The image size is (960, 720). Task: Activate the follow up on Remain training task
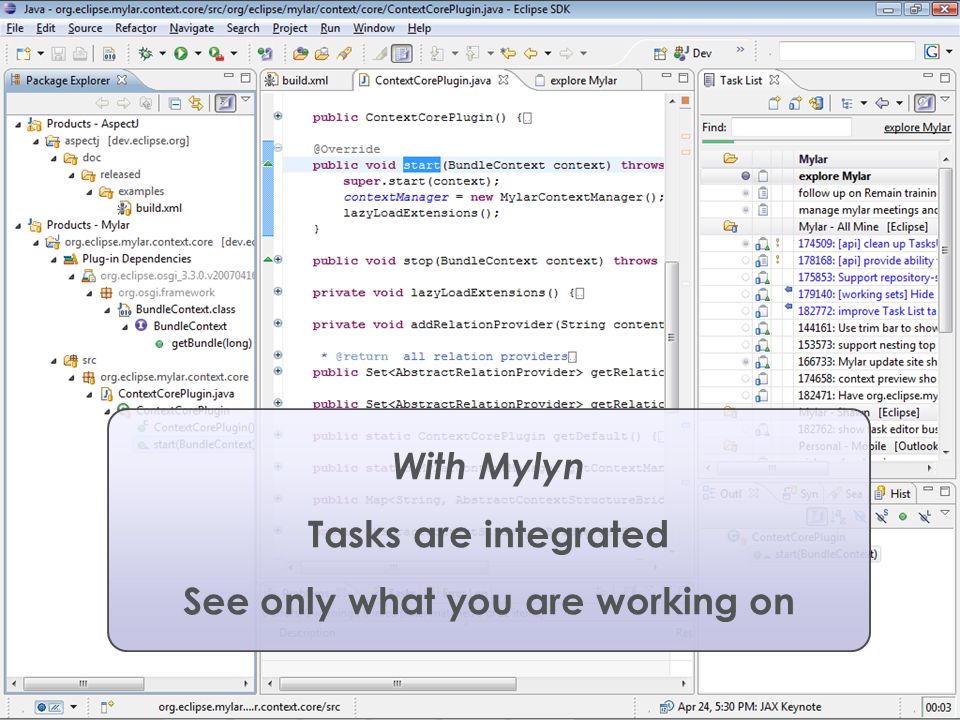[x=746, y=193]
